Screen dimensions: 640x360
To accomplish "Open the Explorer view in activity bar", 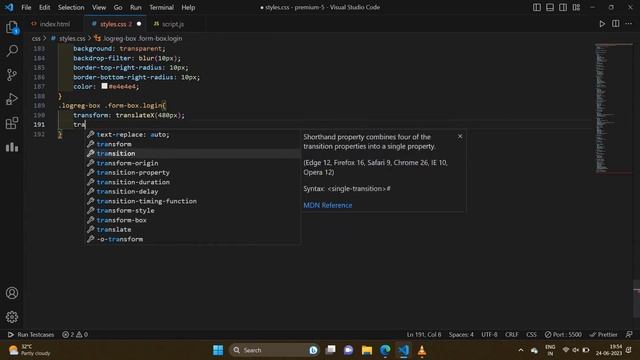I will coord(12,27).
